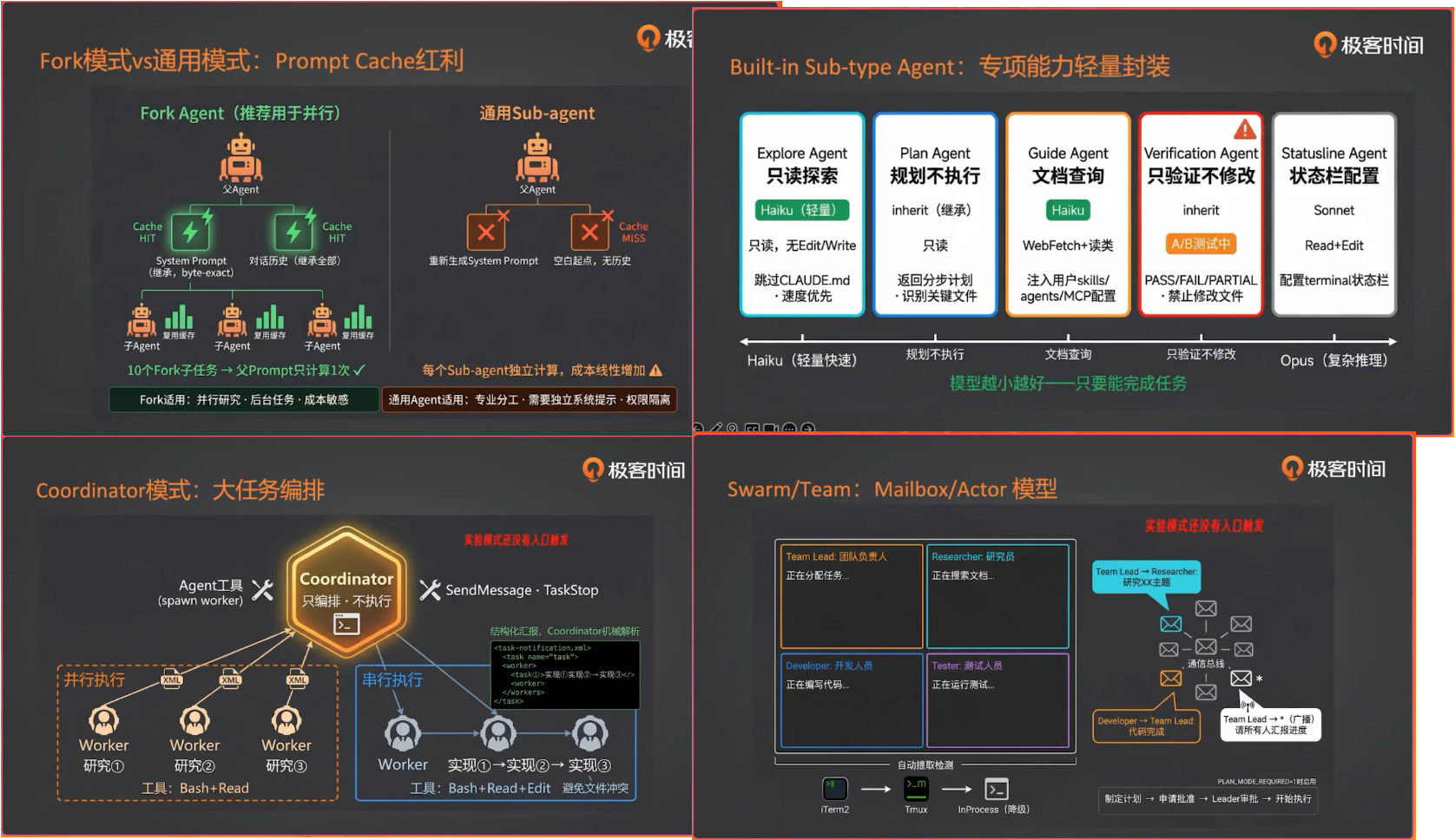The image size is (1455, 840).
Task: Click the Cache MISS red X box labeled 重新生成System Prompt
Action: tap(486, 232)
